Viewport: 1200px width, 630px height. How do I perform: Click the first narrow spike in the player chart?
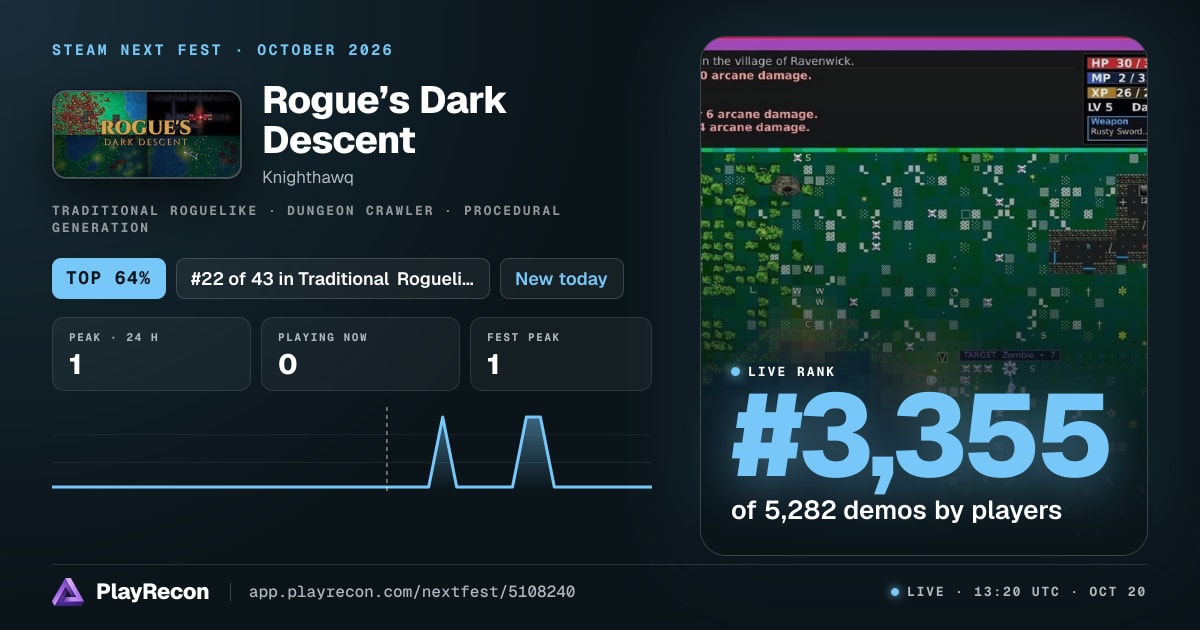coord(443,450)
